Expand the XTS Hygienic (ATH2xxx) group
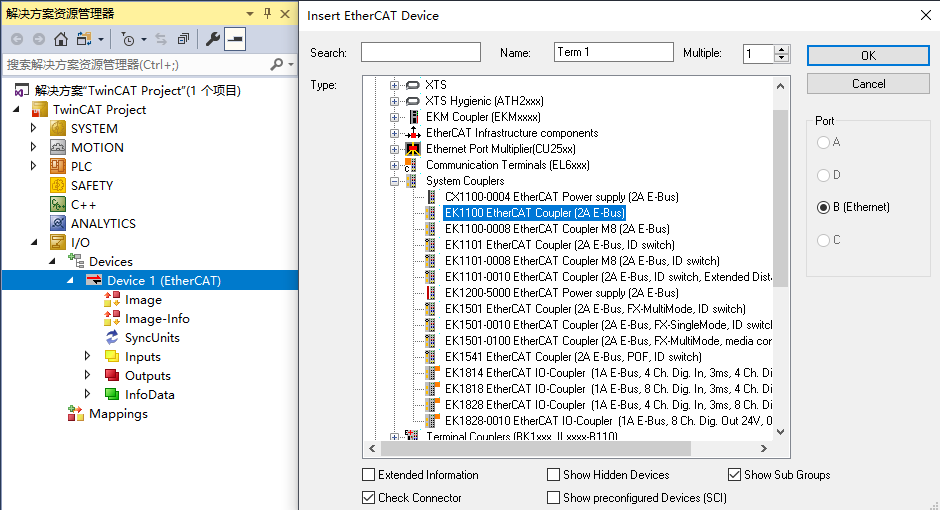 (394, 101)
